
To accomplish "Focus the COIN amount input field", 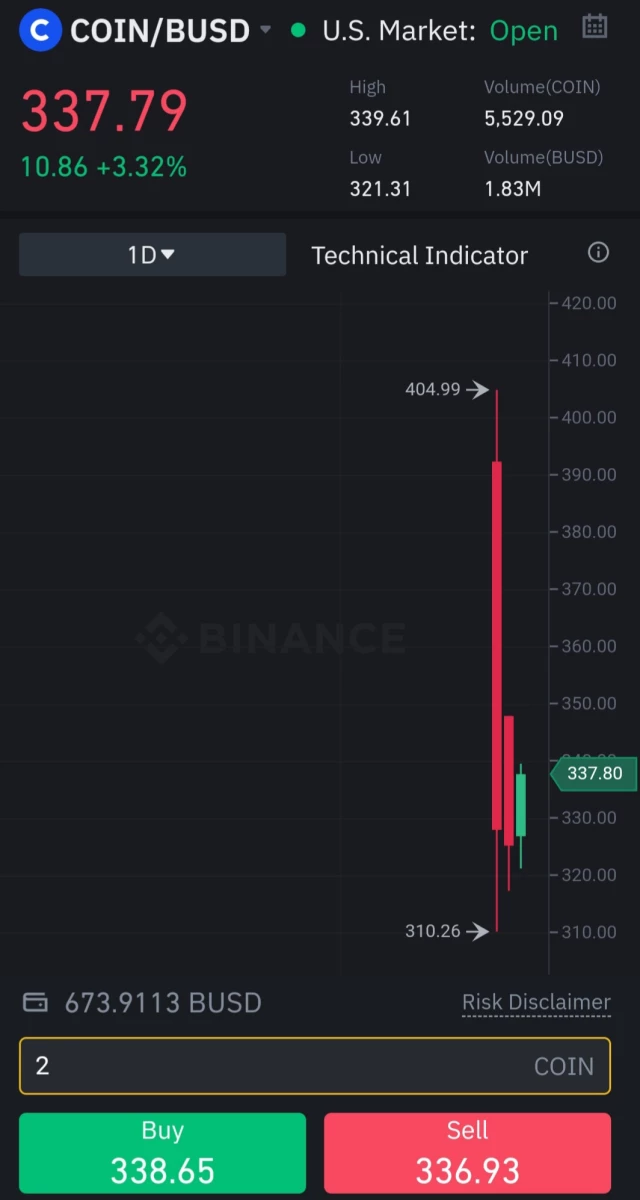I will (315, 1066).
